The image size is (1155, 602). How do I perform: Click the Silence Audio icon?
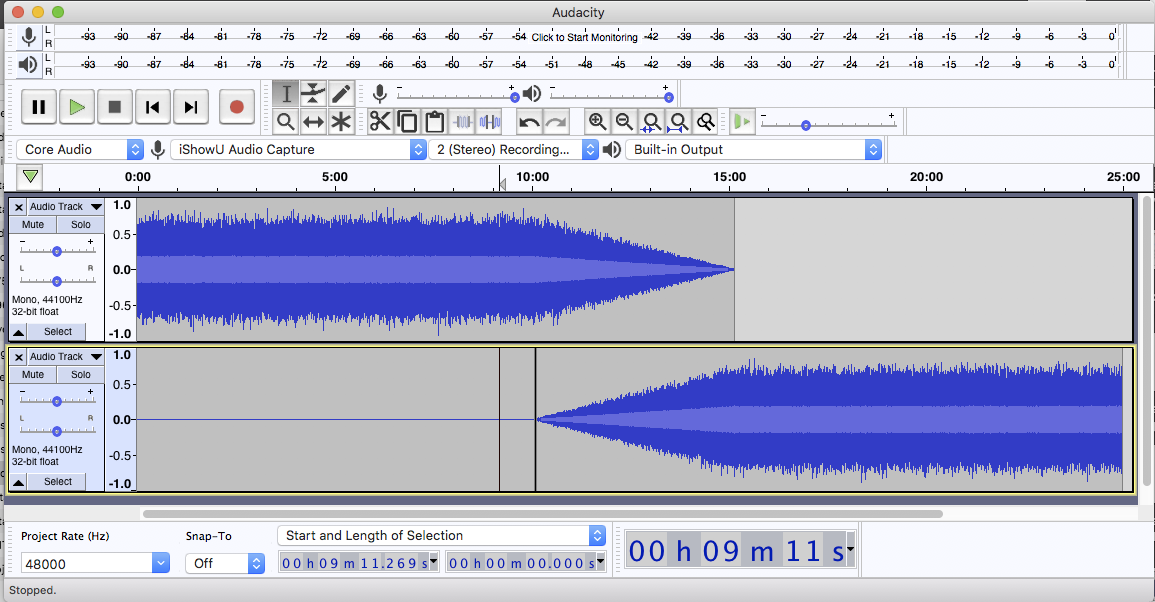click(x=489, y=122)
